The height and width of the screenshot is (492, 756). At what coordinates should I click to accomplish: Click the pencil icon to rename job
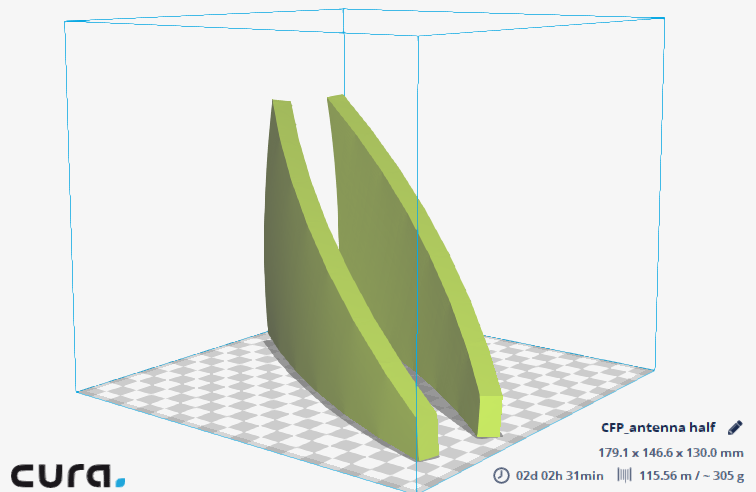(735, 427)
